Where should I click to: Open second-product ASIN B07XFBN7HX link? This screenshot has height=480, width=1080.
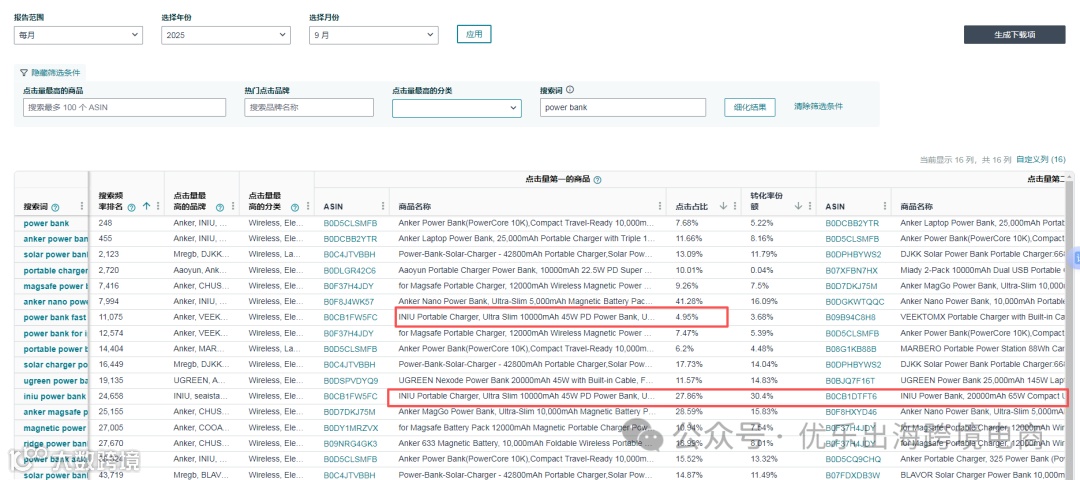(x=851, y=271)
